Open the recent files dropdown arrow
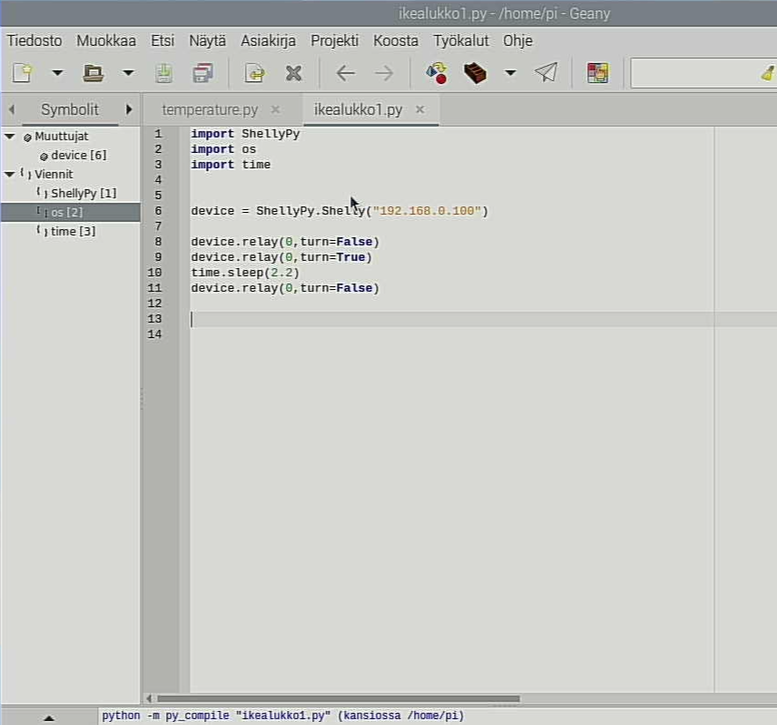This screenshot has width=777, height=725. (x=128, y=73)
